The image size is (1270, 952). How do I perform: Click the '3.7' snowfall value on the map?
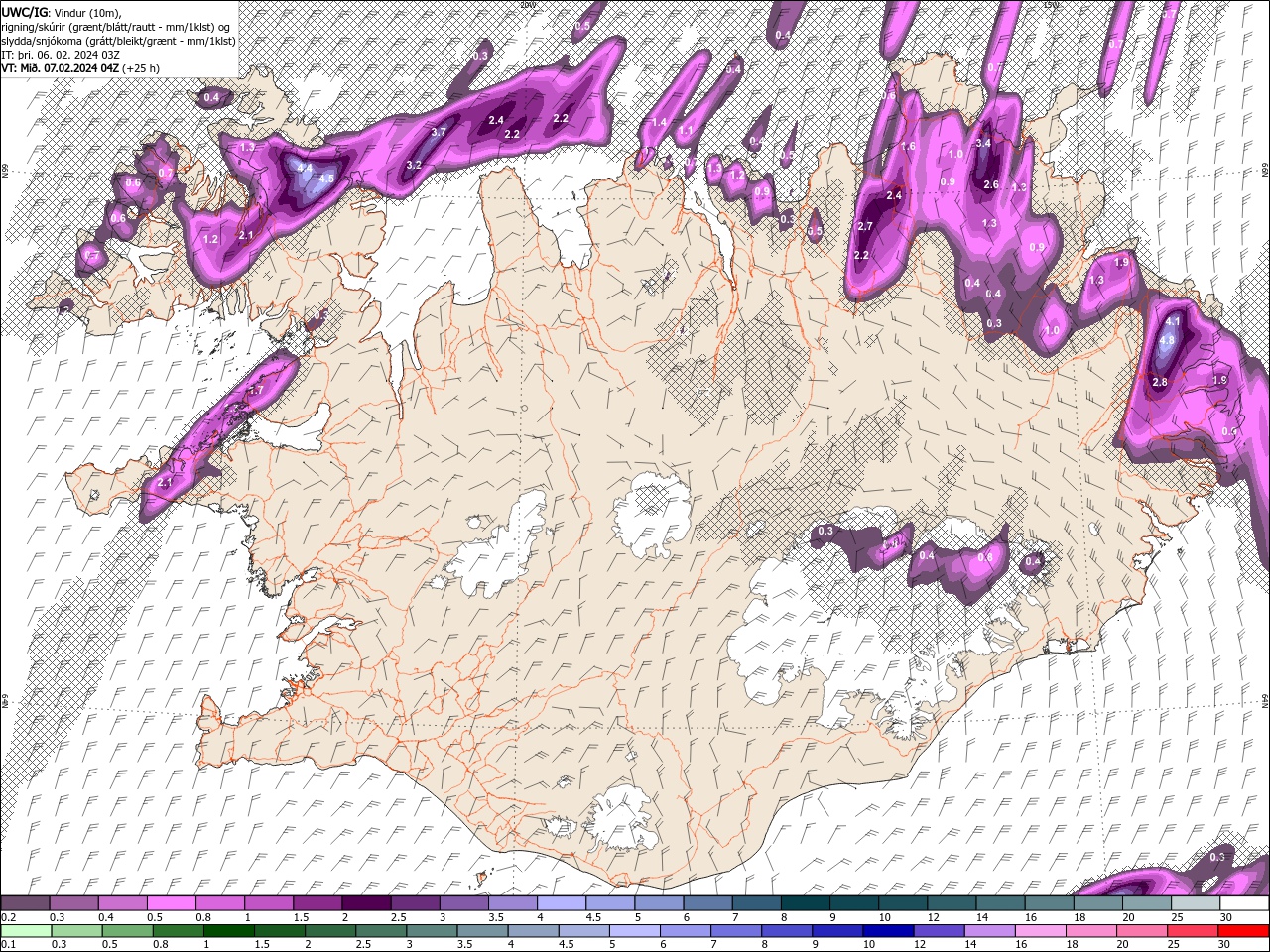click(x=439, y=131)
